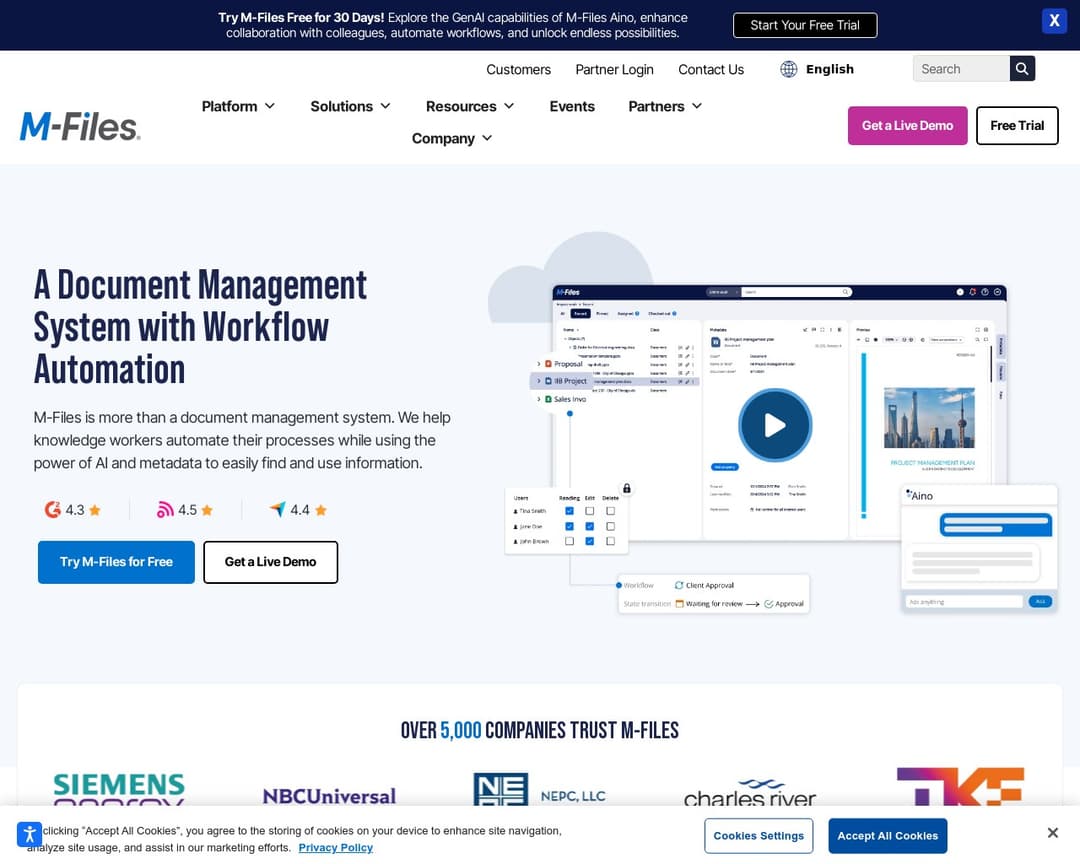Image resolution: width=1080 pixels, height=864 pixels.
Task: Click the blue arrow 4.4 rating icon
Action: (278, 509)
